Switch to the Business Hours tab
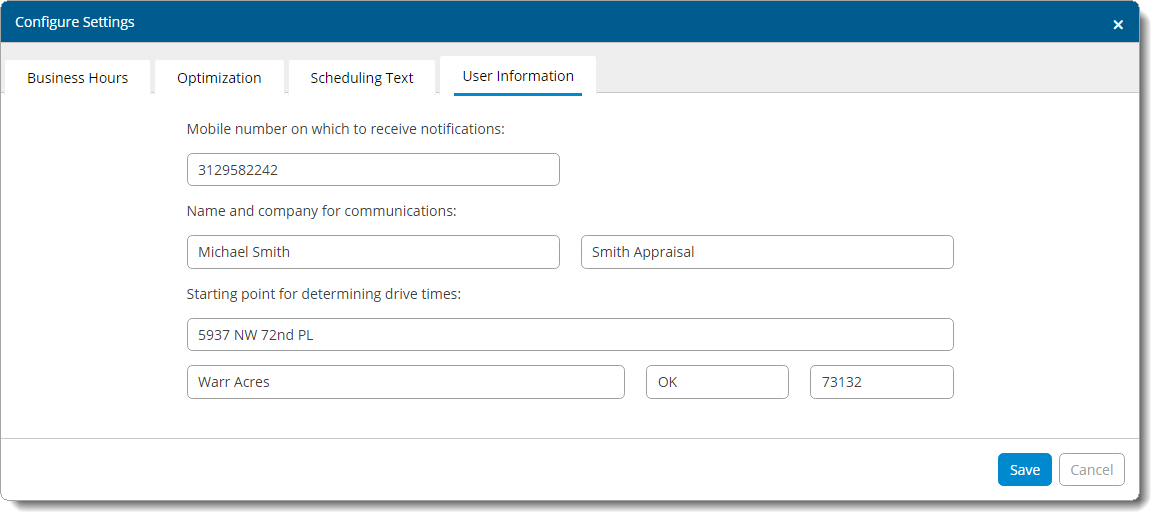This screenshot has height=521, width=1160. tap(77, 78)
